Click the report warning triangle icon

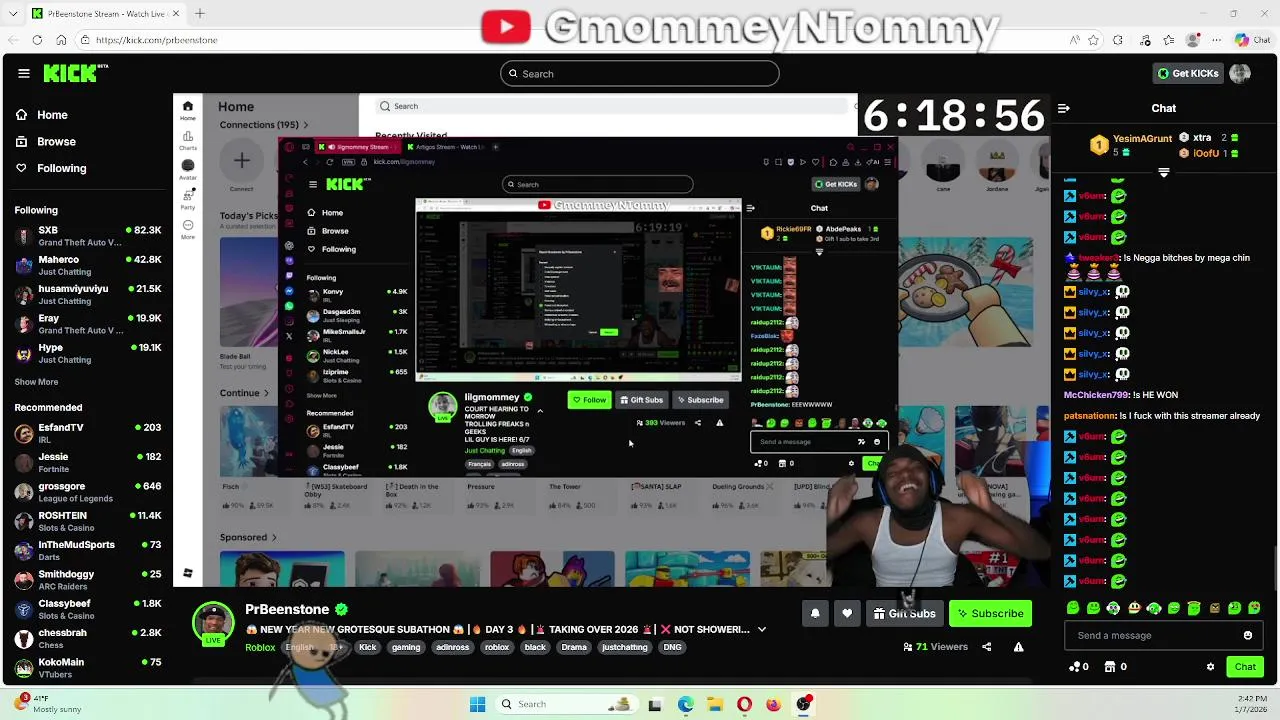coord(1018,647)
